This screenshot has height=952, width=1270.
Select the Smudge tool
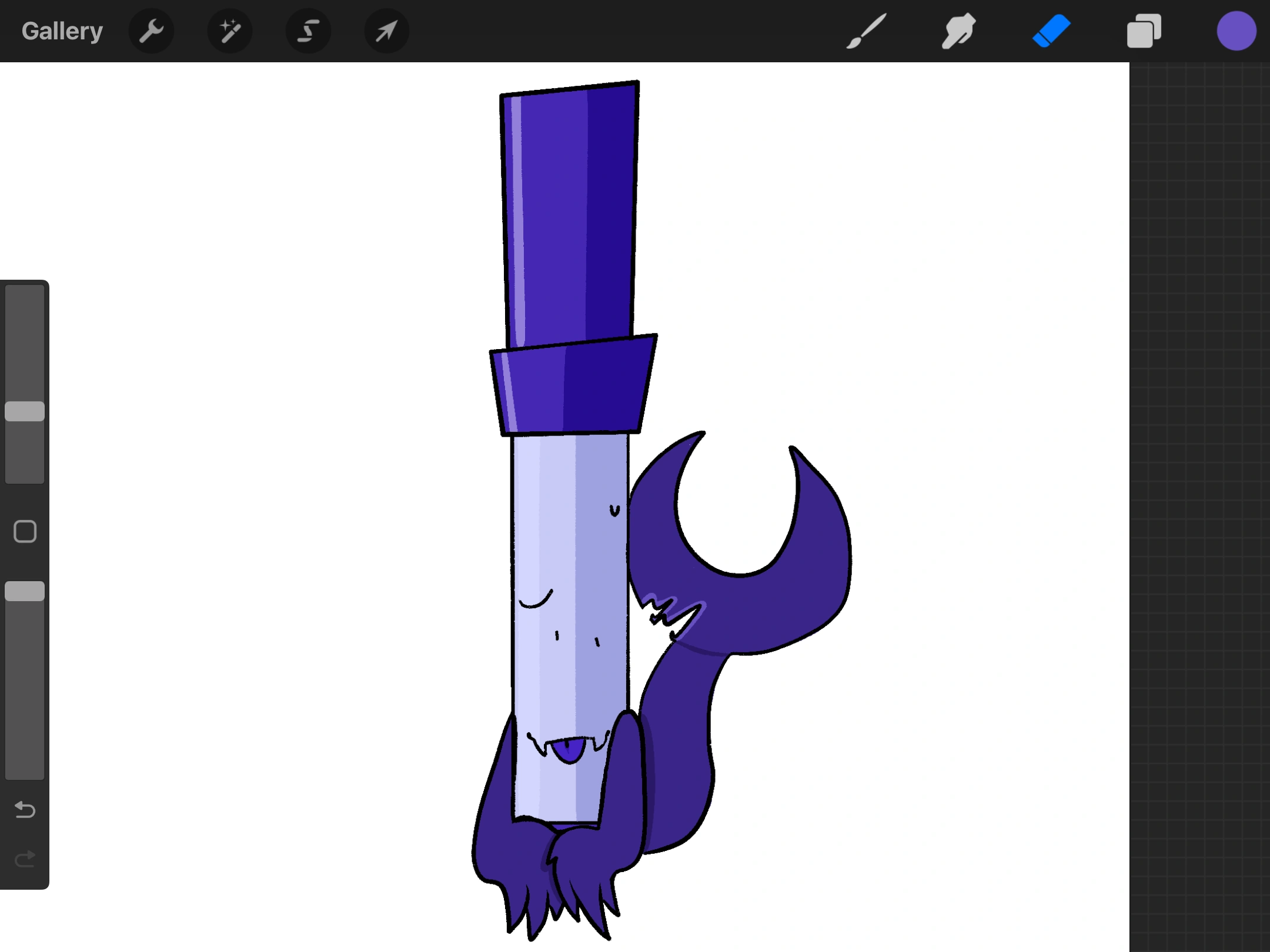[x=958, y=31]
